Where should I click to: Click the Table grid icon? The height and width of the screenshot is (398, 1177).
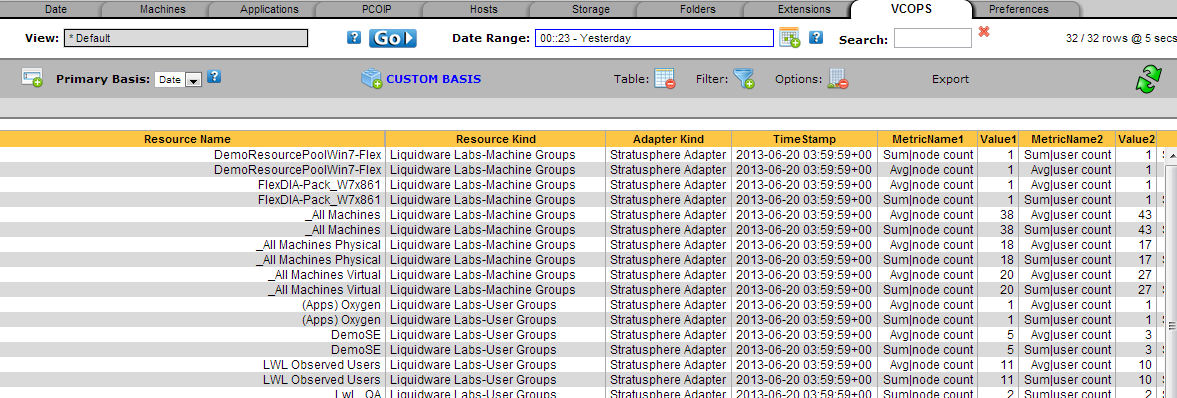point(665,79)
